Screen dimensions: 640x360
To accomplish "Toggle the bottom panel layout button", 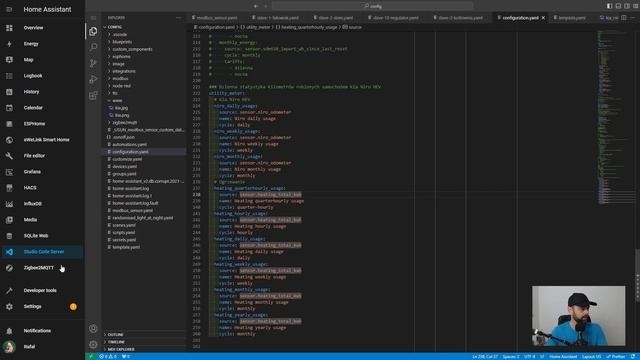I will click(618, 6).
